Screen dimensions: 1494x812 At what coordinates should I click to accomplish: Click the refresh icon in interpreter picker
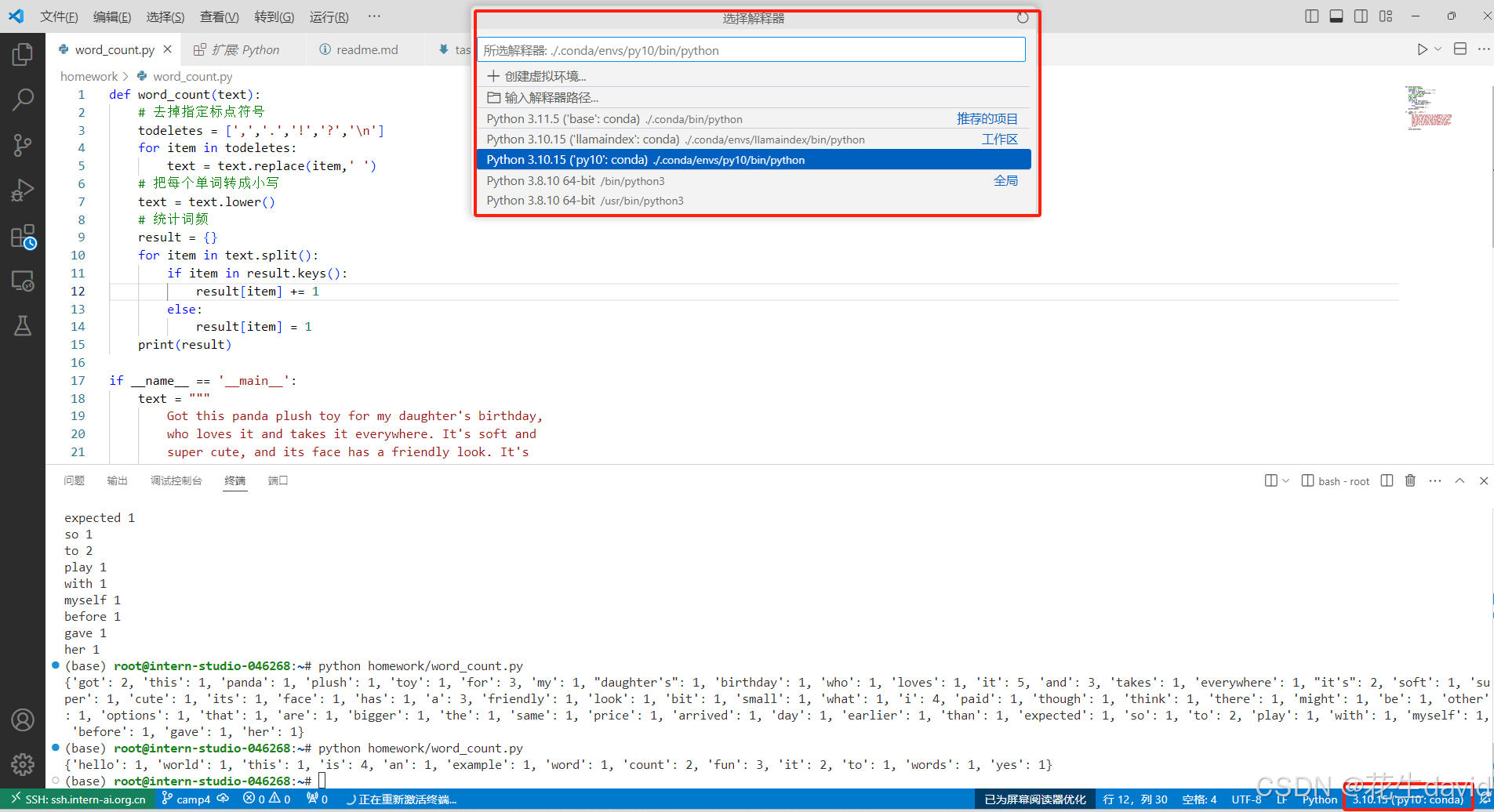click(1023, 18)
